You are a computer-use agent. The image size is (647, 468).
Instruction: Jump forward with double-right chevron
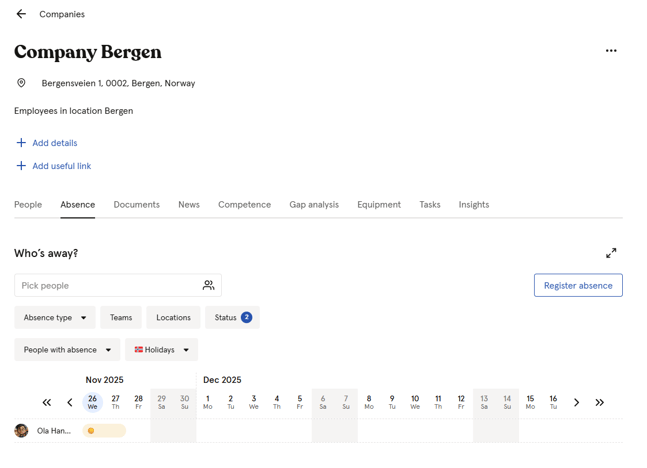pos(600,402)
